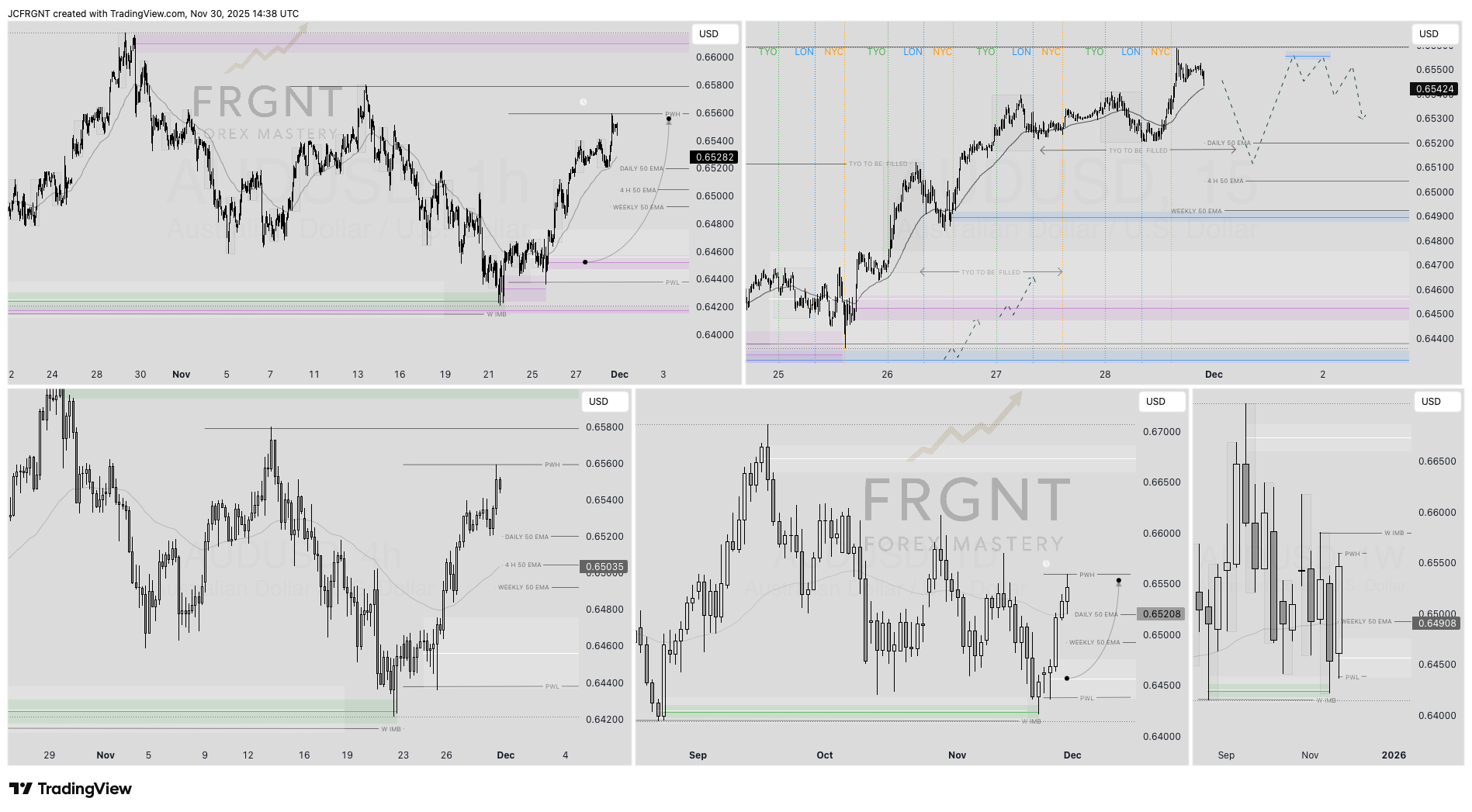Click DAILY 50 EMA label on the daily chart

coord(1096,615)
